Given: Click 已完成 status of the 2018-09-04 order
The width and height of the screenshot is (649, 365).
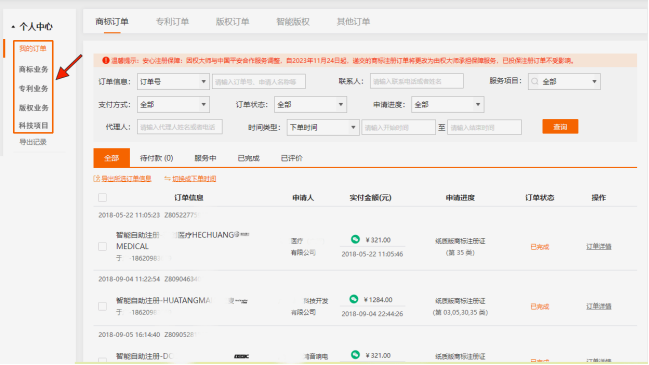Looking at the screenshot, I should 540,307.
